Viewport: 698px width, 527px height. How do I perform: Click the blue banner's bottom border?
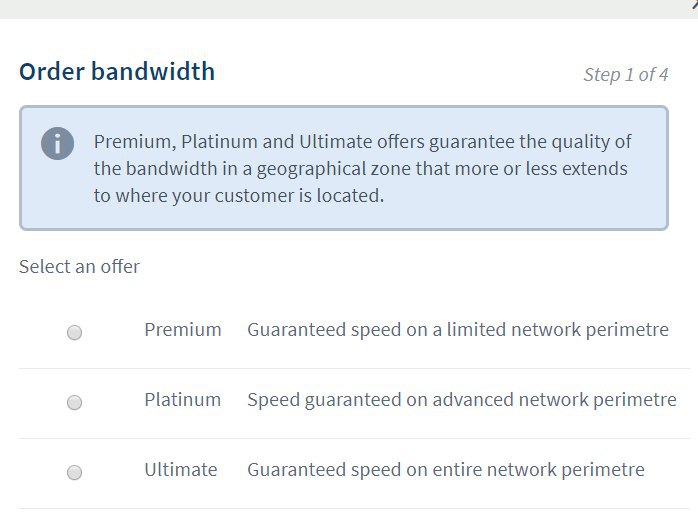(x=343, y=229)
